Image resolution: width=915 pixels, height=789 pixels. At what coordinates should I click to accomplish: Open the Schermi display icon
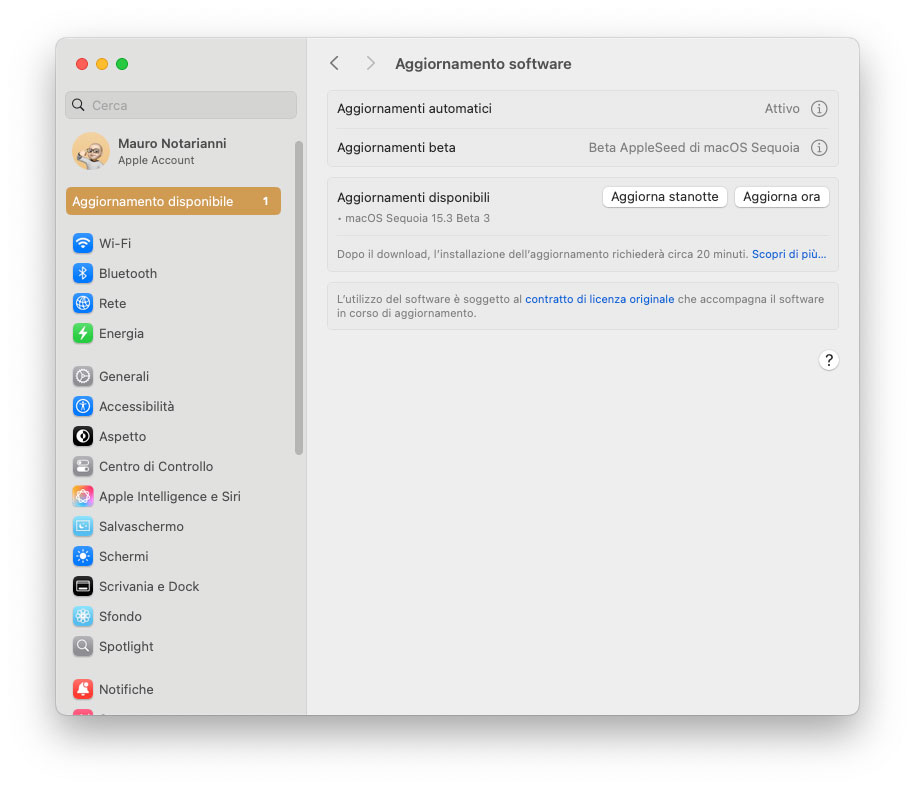click(x=82, y=556)
